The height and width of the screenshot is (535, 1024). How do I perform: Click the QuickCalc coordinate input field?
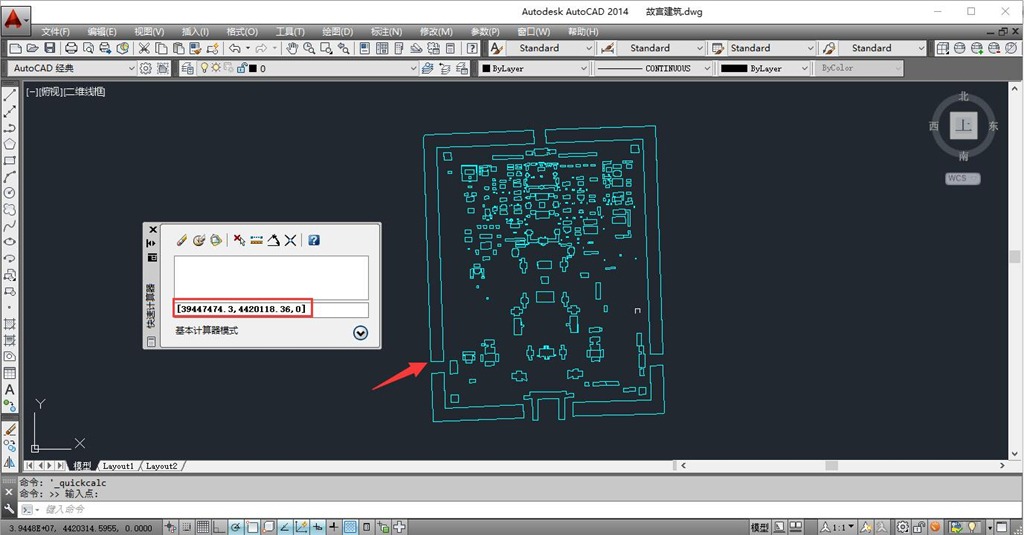[x=272, y=310]
